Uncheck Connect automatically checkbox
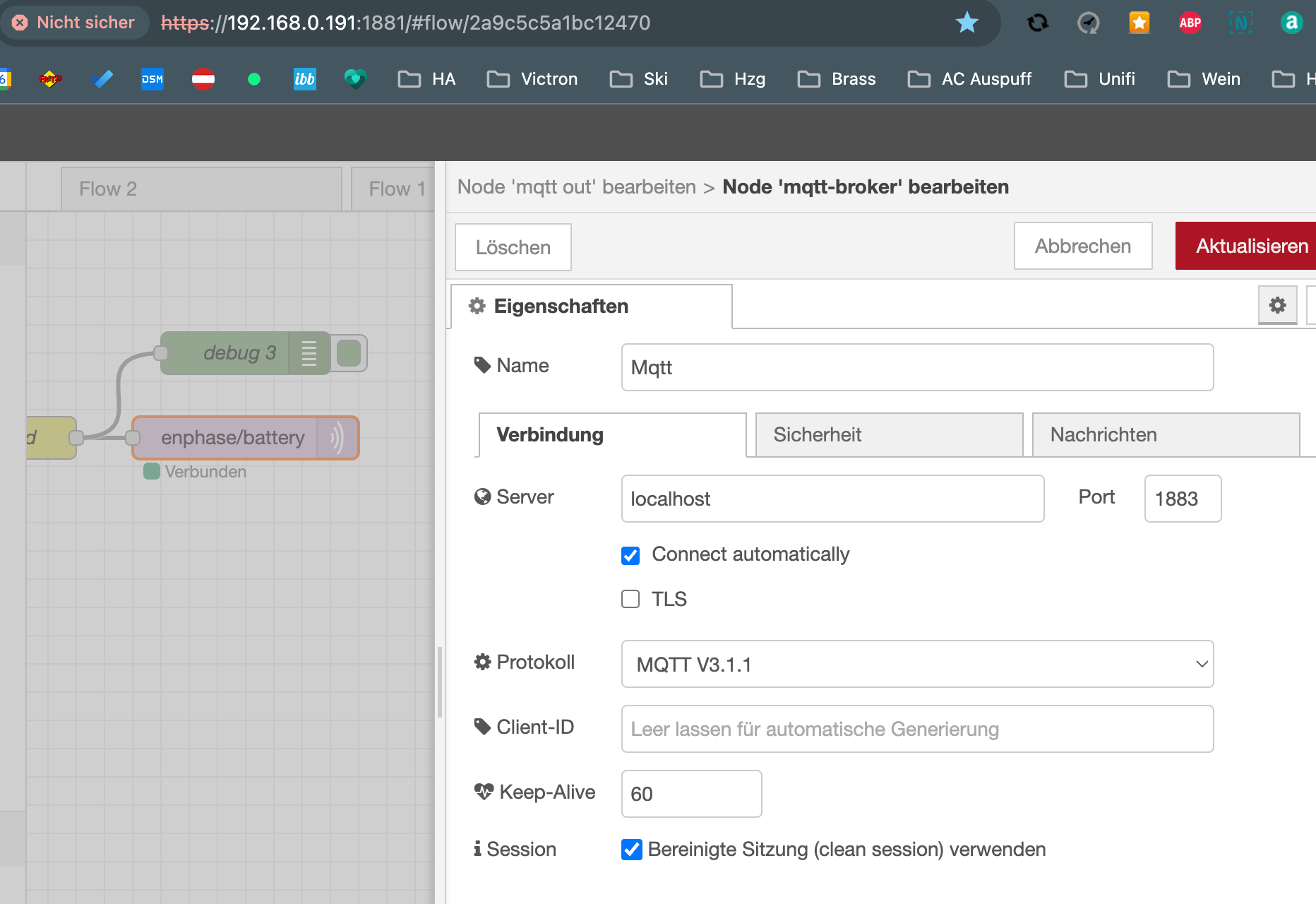The height and width of the screenshot is (904, 1316). point(630,556)
